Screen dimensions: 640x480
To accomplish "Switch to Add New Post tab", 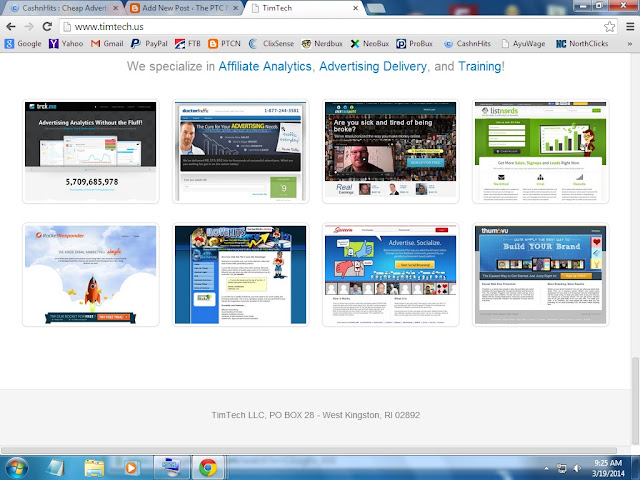I will click(x=182, y=8).
